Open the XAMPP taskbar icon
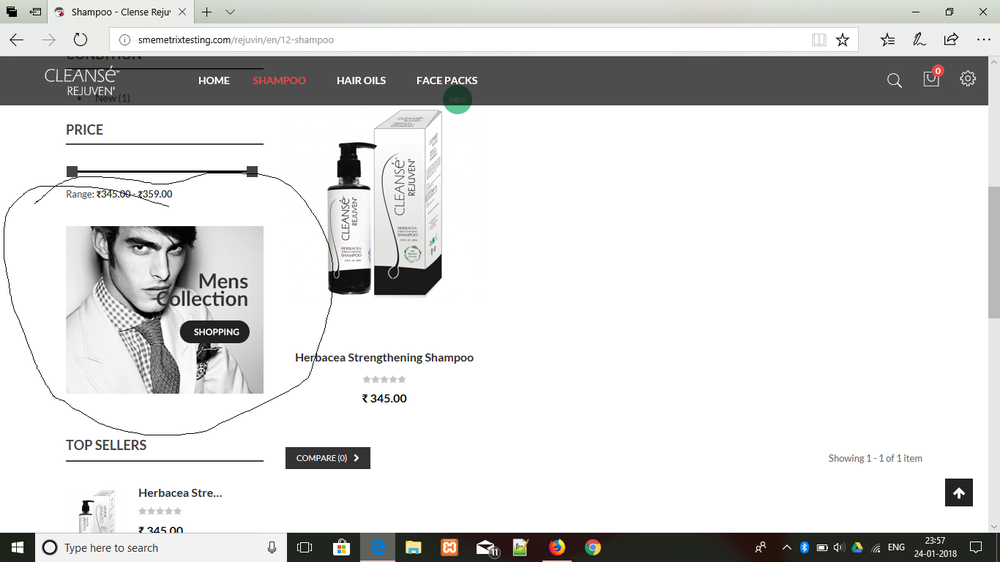The width and height of the screenshot is (1000, 562). point(449,547)
